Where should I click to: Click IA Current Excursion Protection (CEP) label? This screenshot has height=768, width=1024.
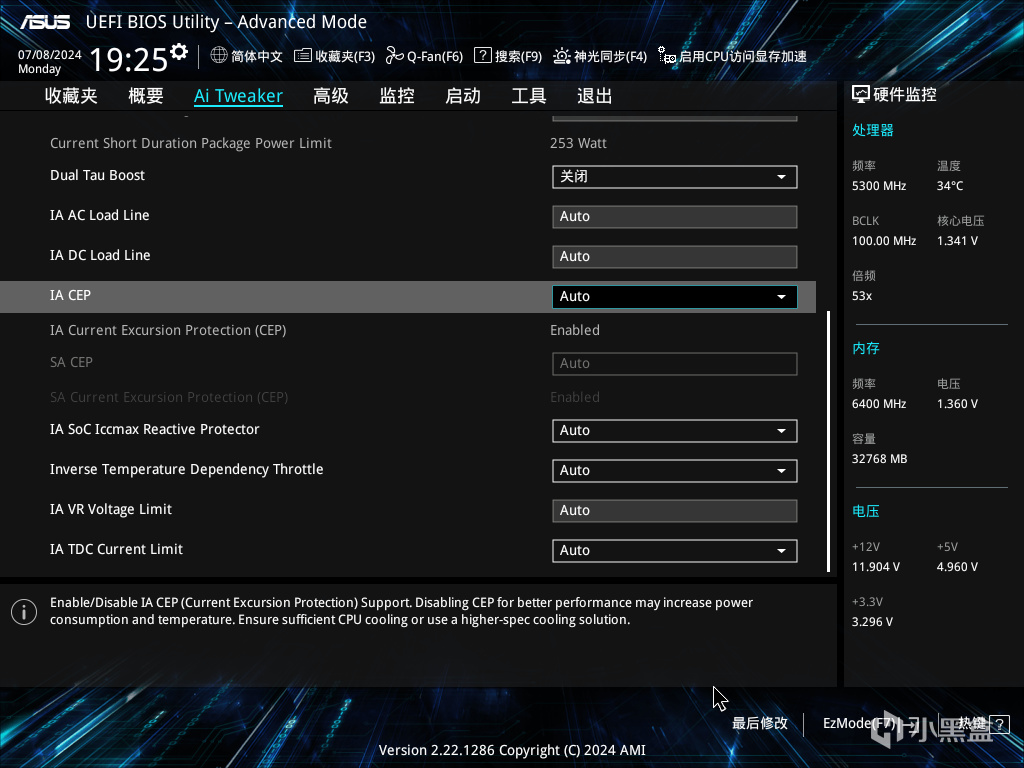tap(168, 330)
